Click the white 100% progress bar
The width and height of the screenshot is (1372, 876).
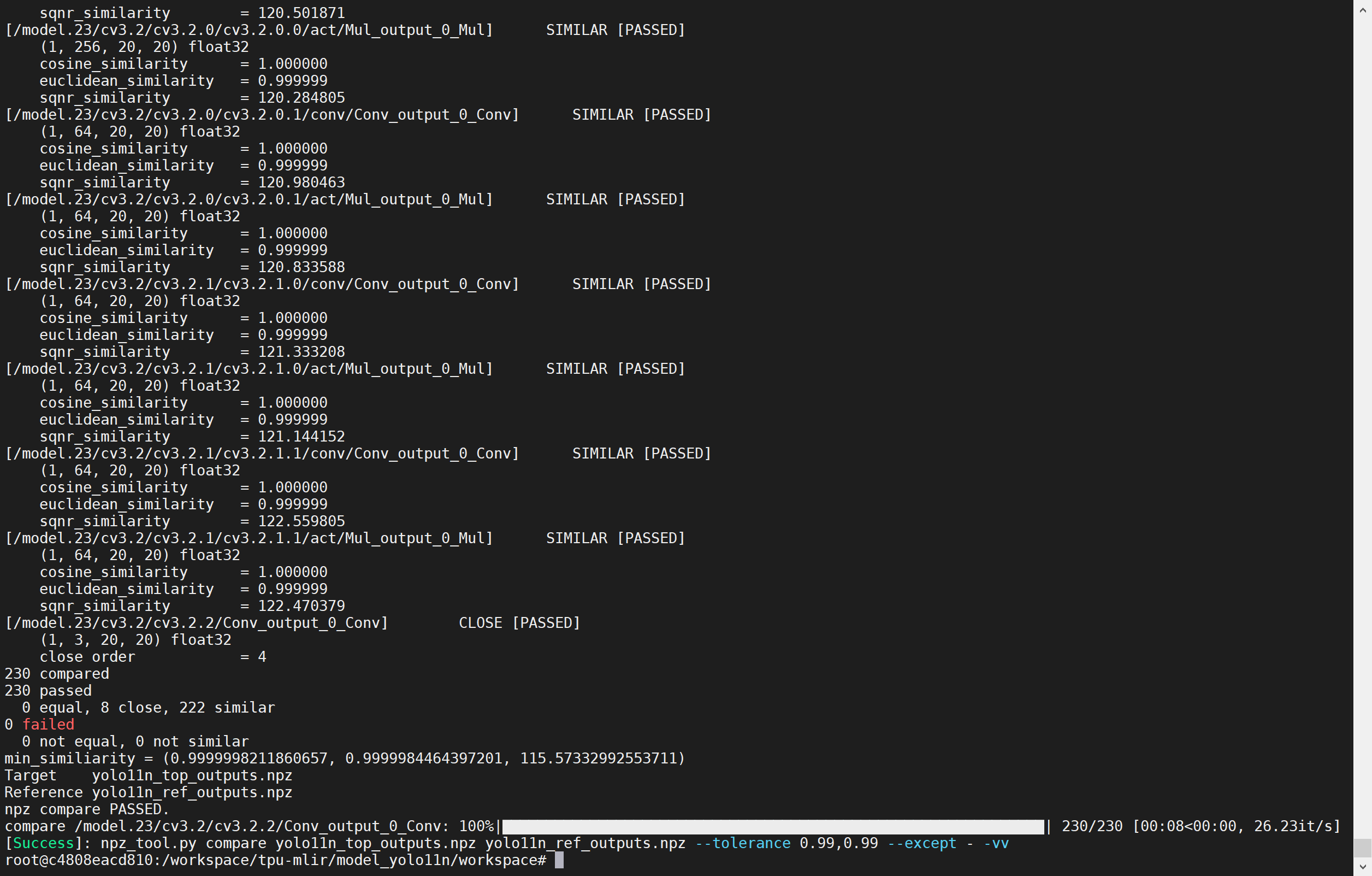pos(772,826)
